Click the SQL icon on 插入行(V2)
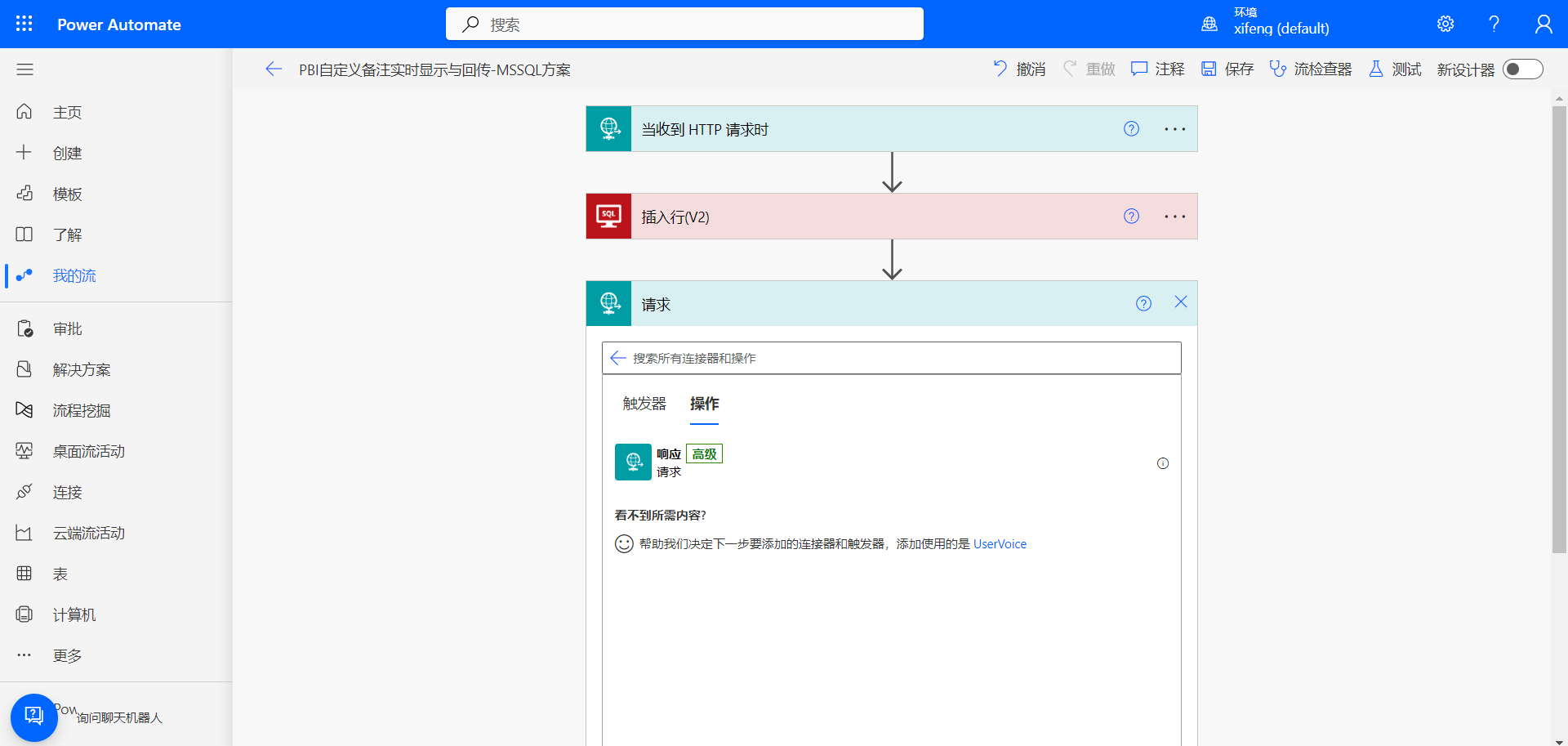The height and width of the screenshot is (746, 1568). pos(608,216)
